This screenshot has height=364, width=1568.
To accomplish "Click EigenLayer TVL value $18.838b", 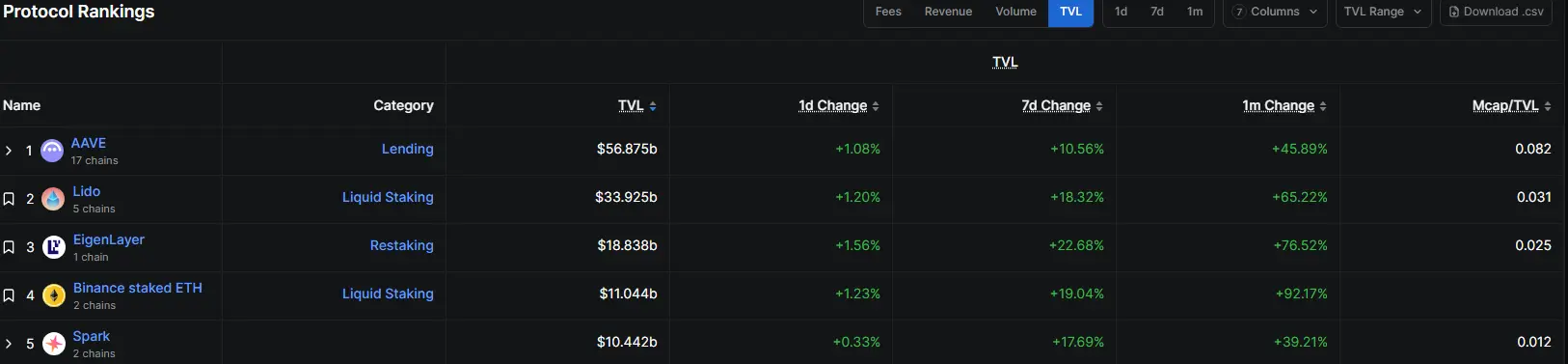I will [627, 245].
